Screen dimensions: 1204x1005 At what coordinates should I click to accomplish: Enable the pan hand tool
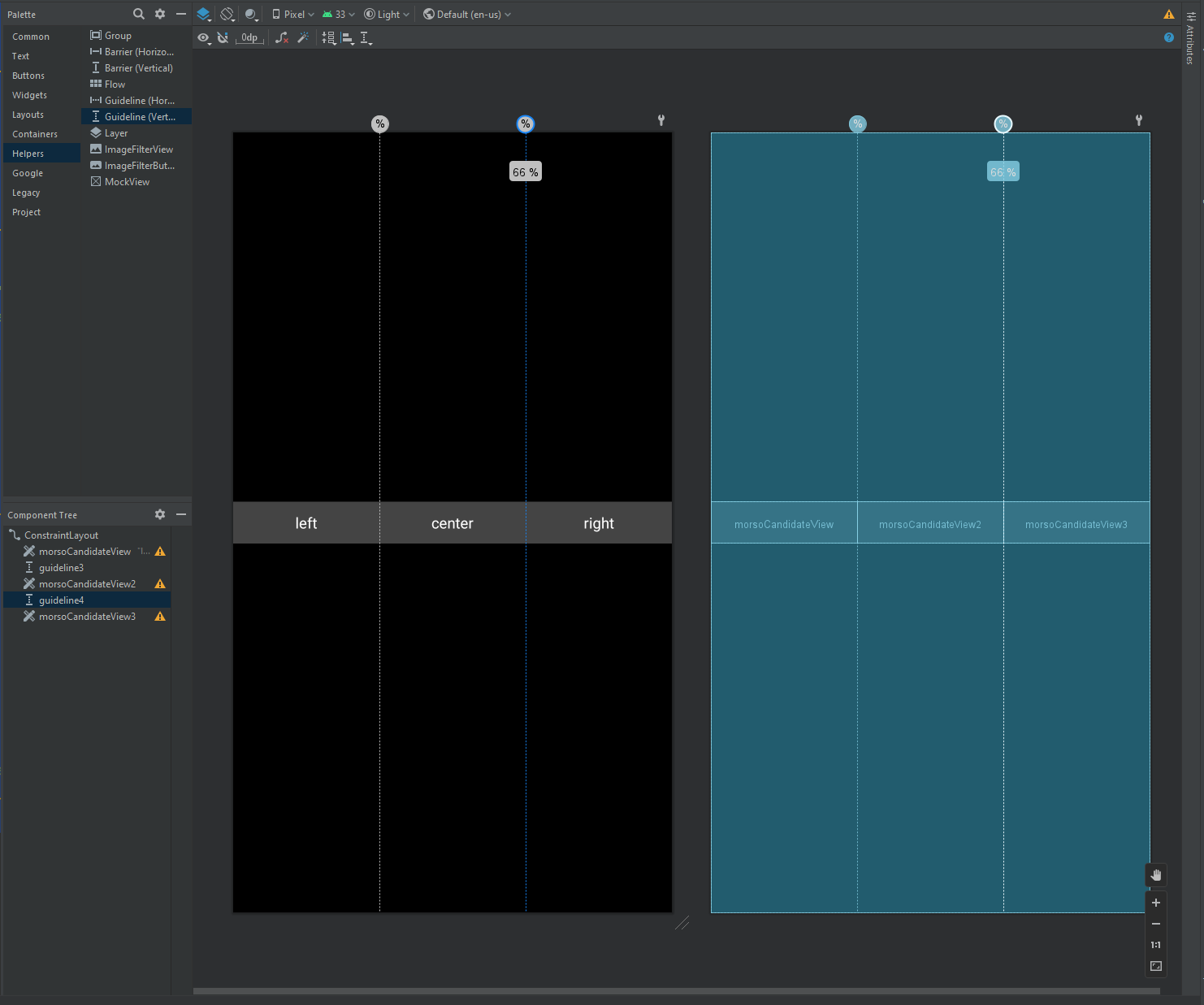point(1156,875)
